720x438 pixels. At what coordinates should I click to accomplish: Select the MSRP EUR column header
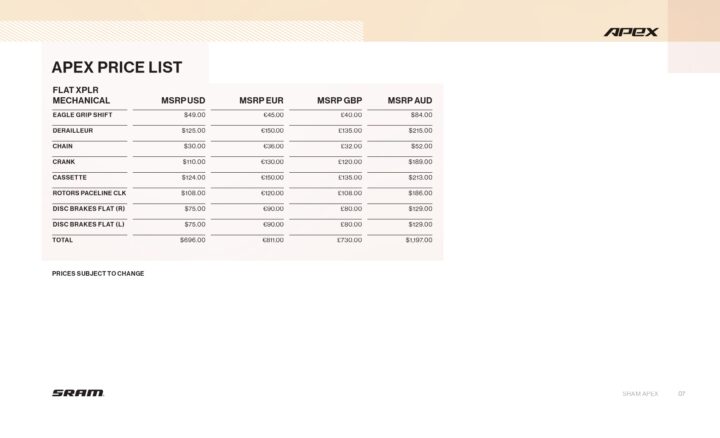click(261, 100)
